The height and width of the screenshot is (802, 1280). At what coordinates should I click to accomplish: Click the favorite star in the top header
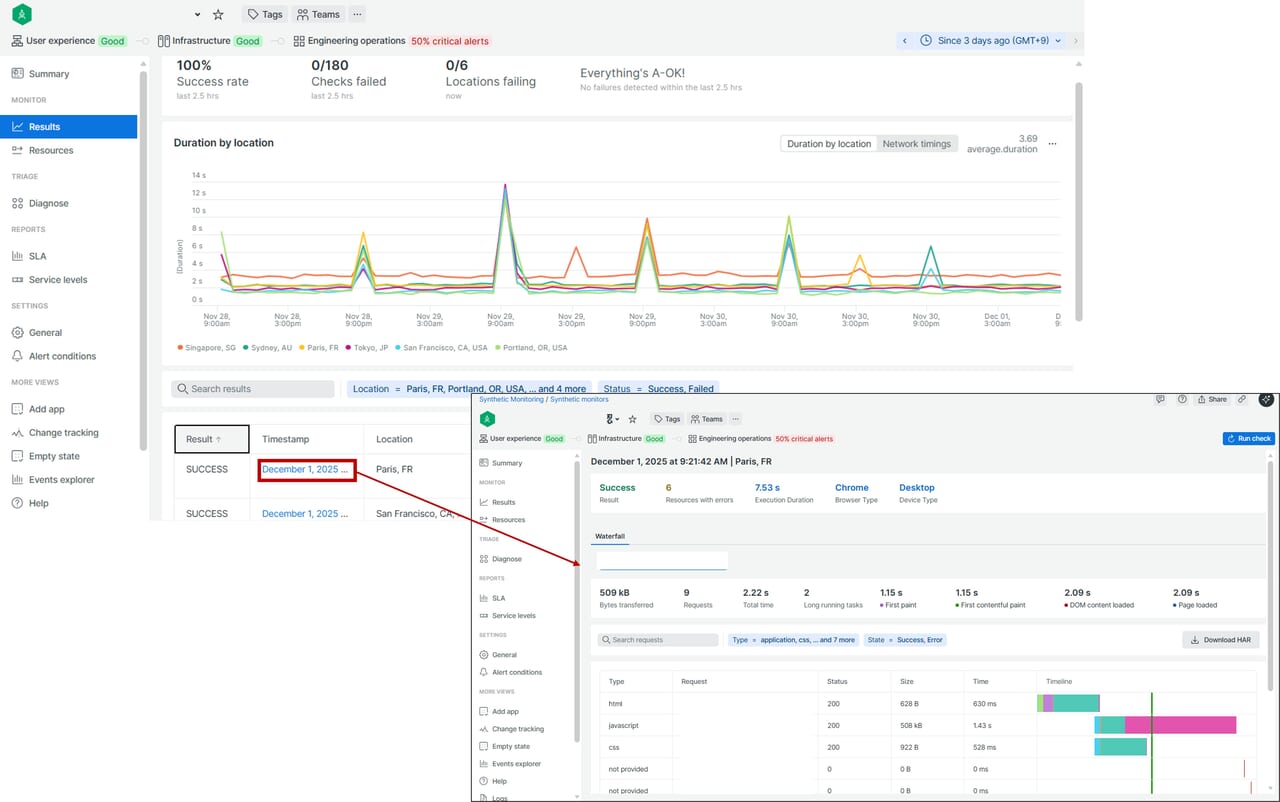click(218, 15)
